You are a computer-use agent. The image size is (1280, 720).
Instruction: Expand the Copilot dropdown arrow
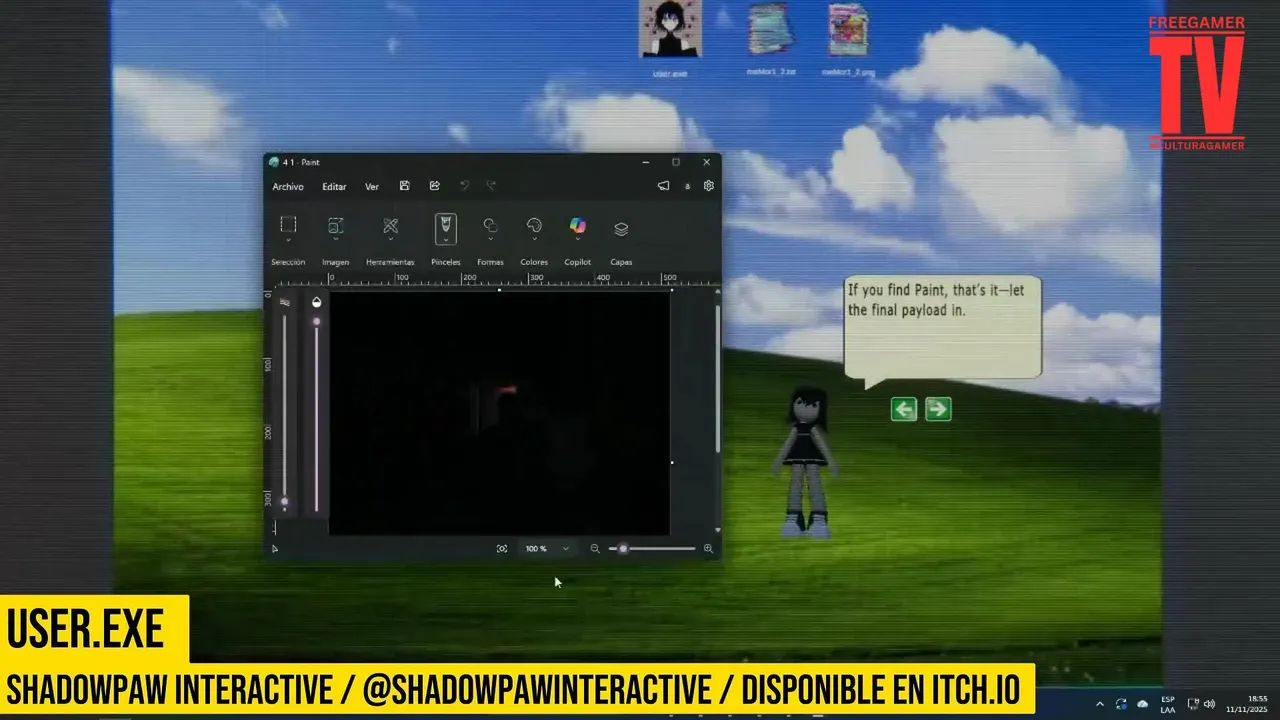[x=578, y=240]
